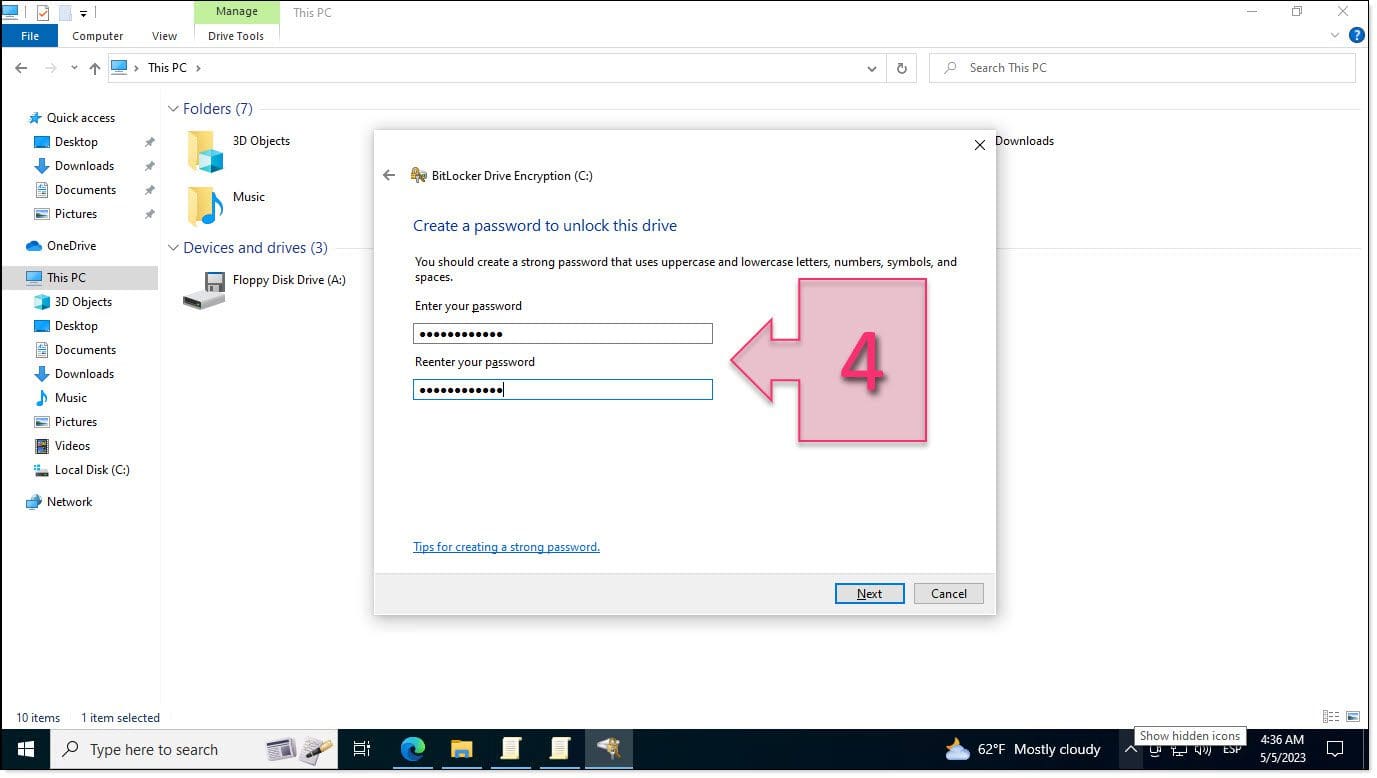The width and height of the screenshot is (1377, 778).
Task: Click Next in the BitLocker dialog
Action: tap(870, 593)
